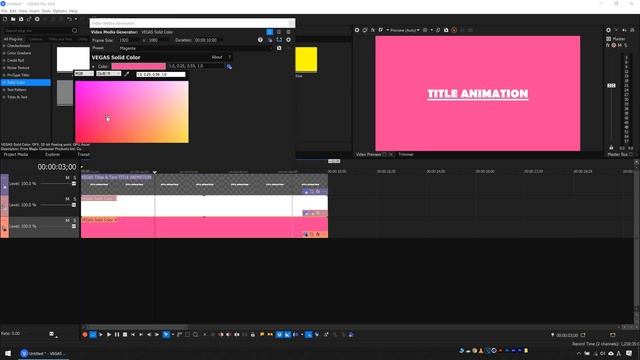Open the Options menu
The height and width of the screenshot is (360, 640).
click(x=60, y=11)
